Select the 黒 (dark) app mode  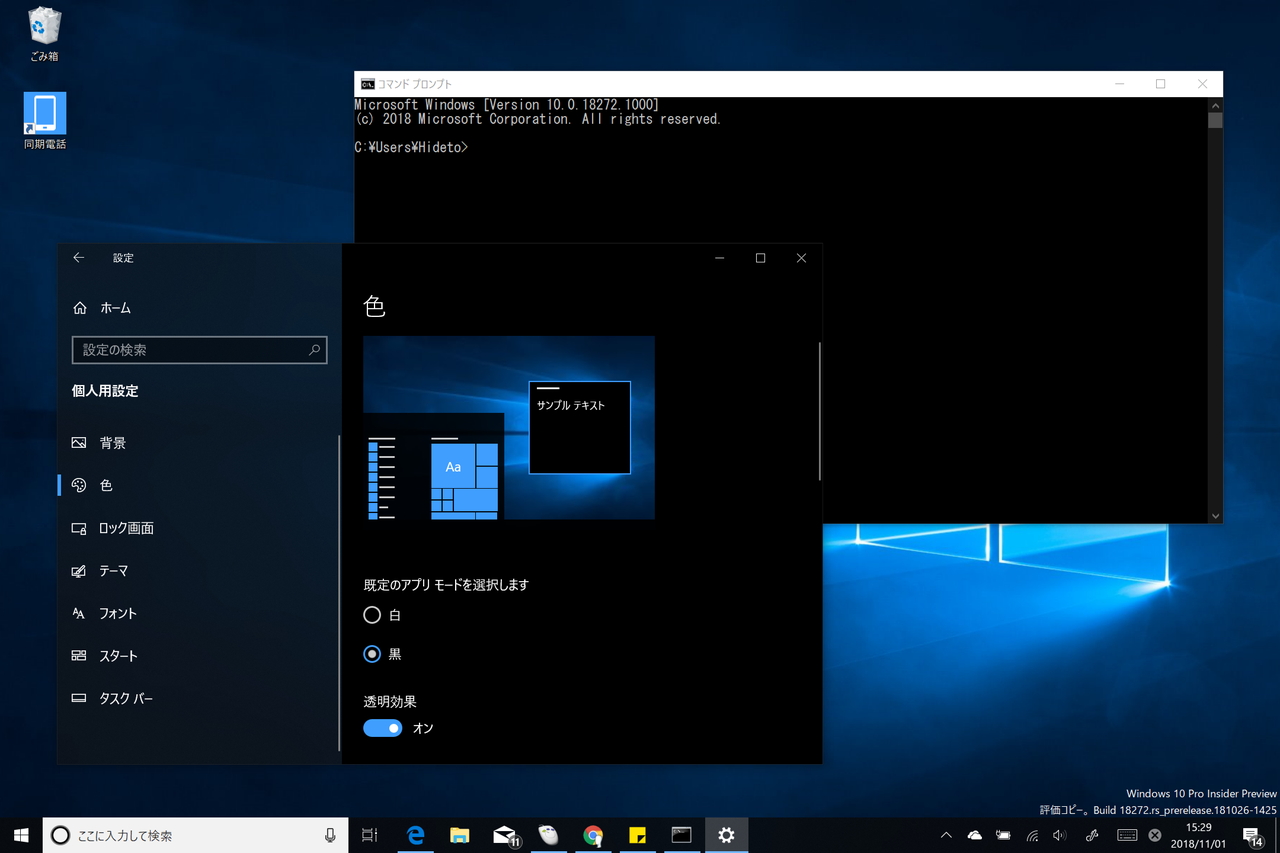tap(372, 654)
